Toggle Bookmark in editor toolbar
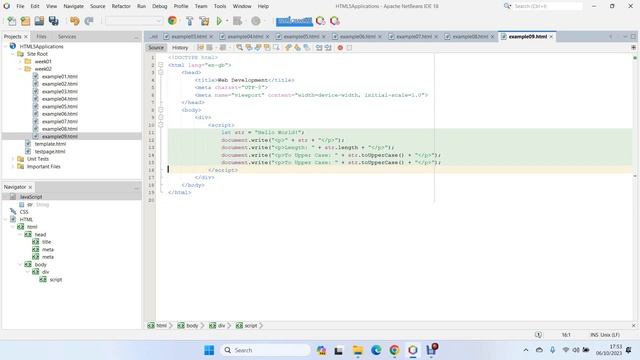The width and height of the screenshot is (640, 360). pos(307,48)
